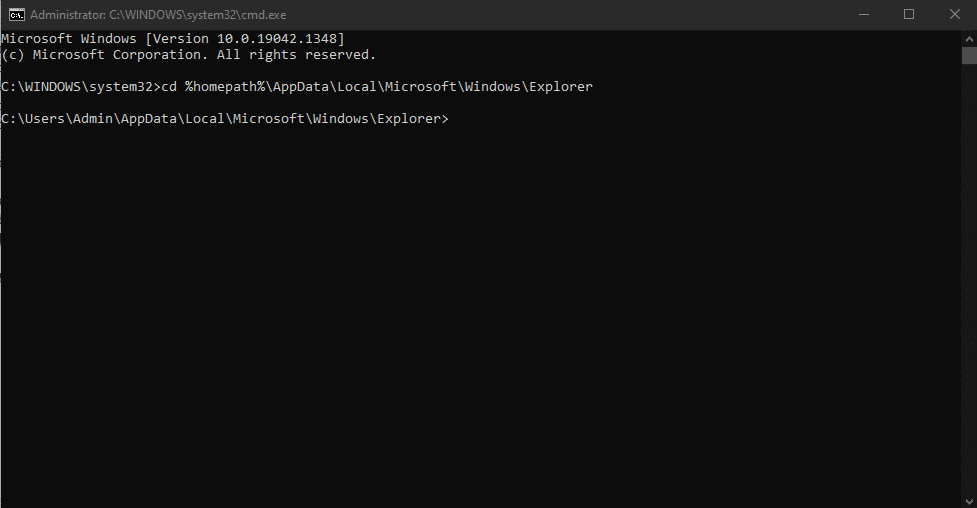This screenshot has width=977, height=508.
Task: Close the cmd.exe window
Action: point(954,14)
